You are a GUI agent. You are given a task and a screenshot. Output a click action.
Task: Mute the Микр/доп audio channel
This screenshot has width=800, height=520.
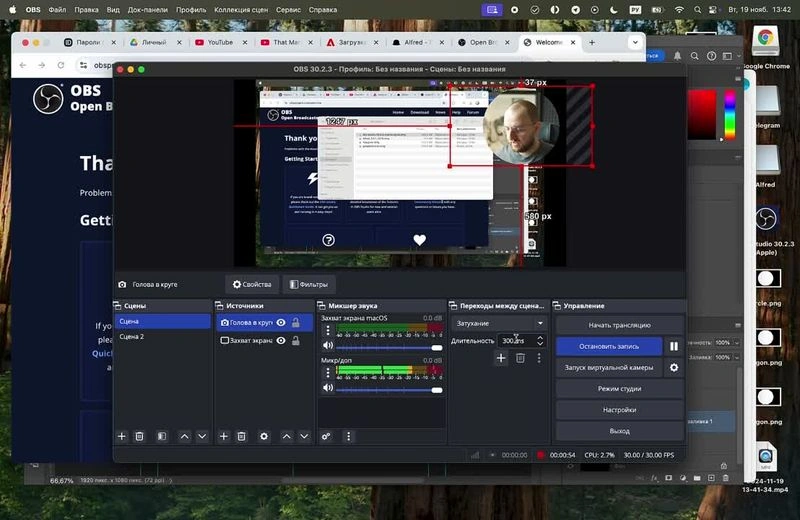328,388
